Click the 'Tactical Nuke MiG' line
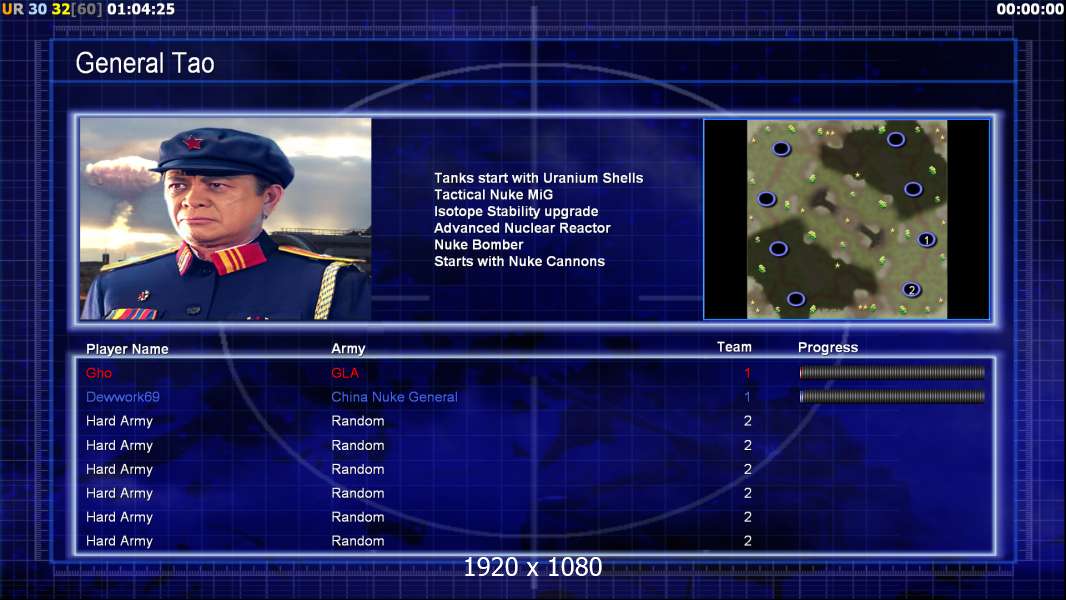Screen dimensions: 1066x600 point(494,194)
